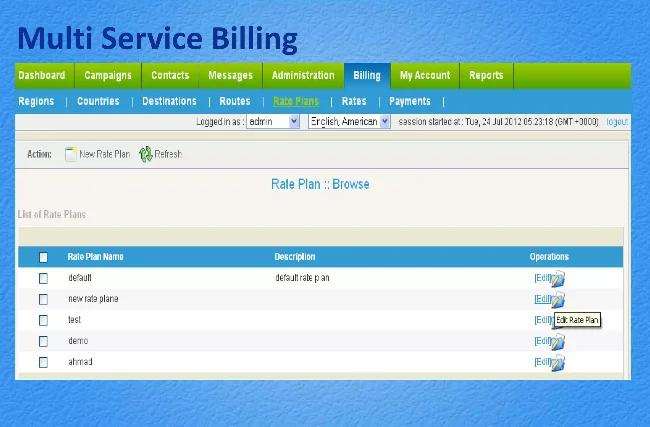Viewport: 650px width, 427px height.
Task: Click the edit pencil icon for ahmad plan
Action: [558, 363]
